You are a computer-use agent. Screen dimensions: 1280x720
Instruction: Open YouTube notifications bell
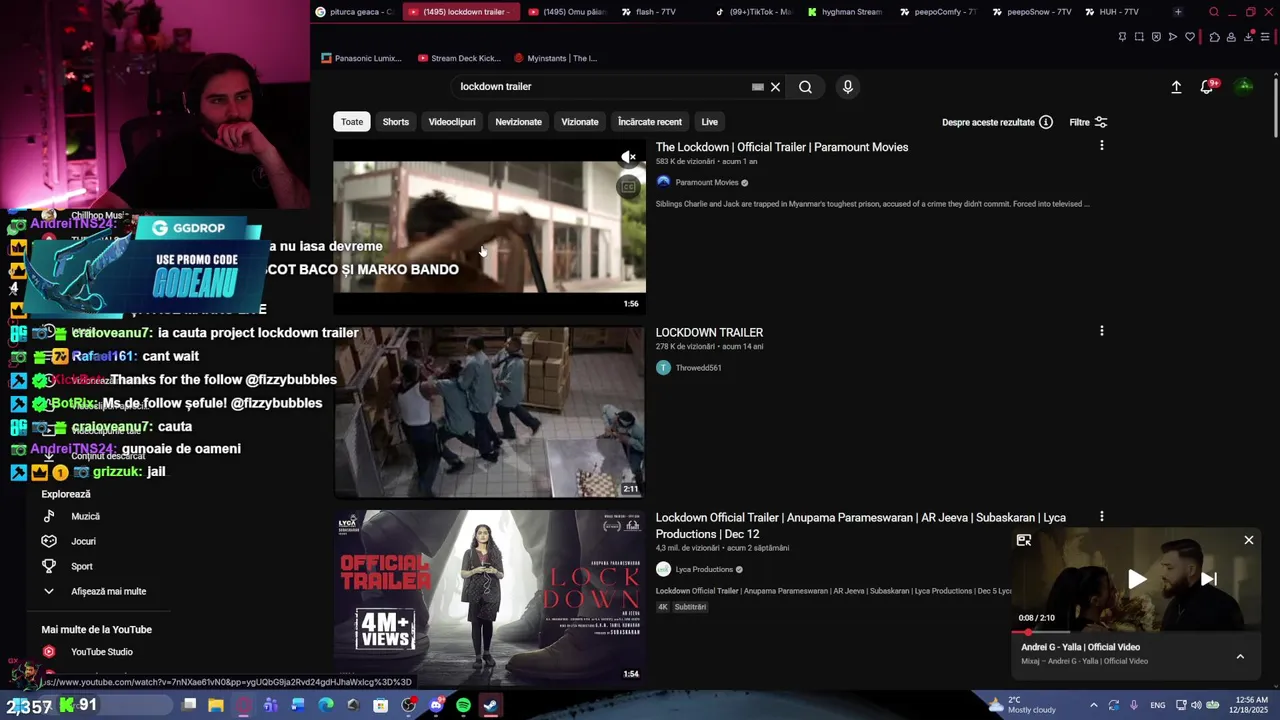pyautogui.click(x=1207, y=87)
